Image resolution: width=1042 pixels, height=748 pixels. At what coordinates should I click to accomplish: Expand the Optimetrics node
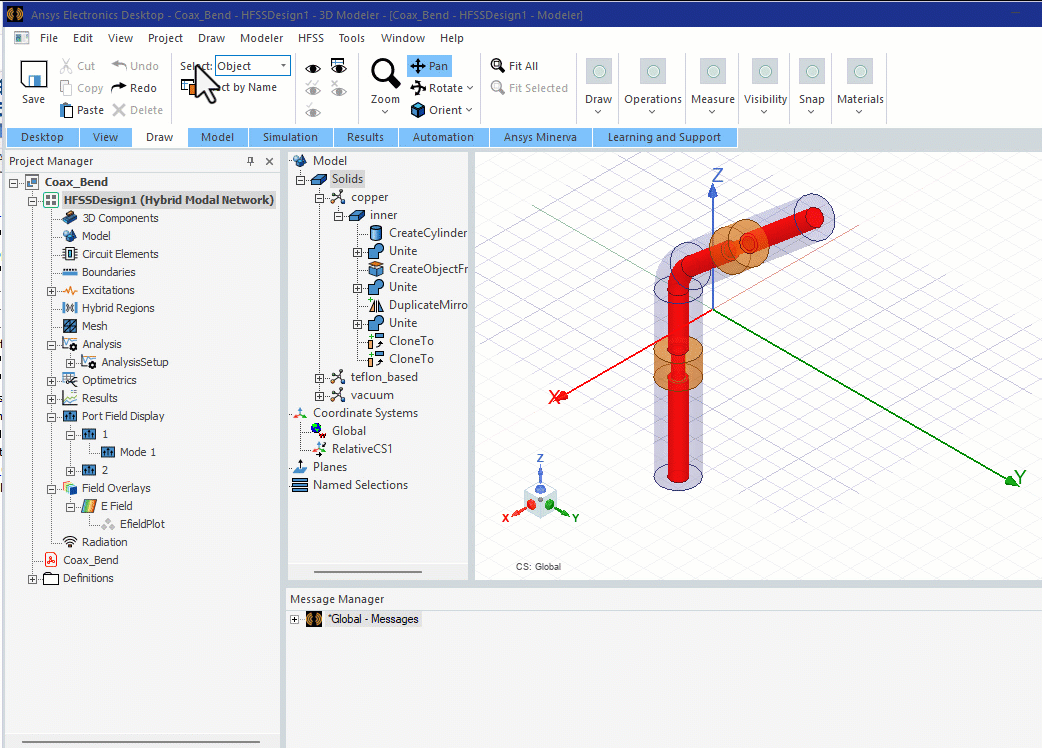pos(51,381)
